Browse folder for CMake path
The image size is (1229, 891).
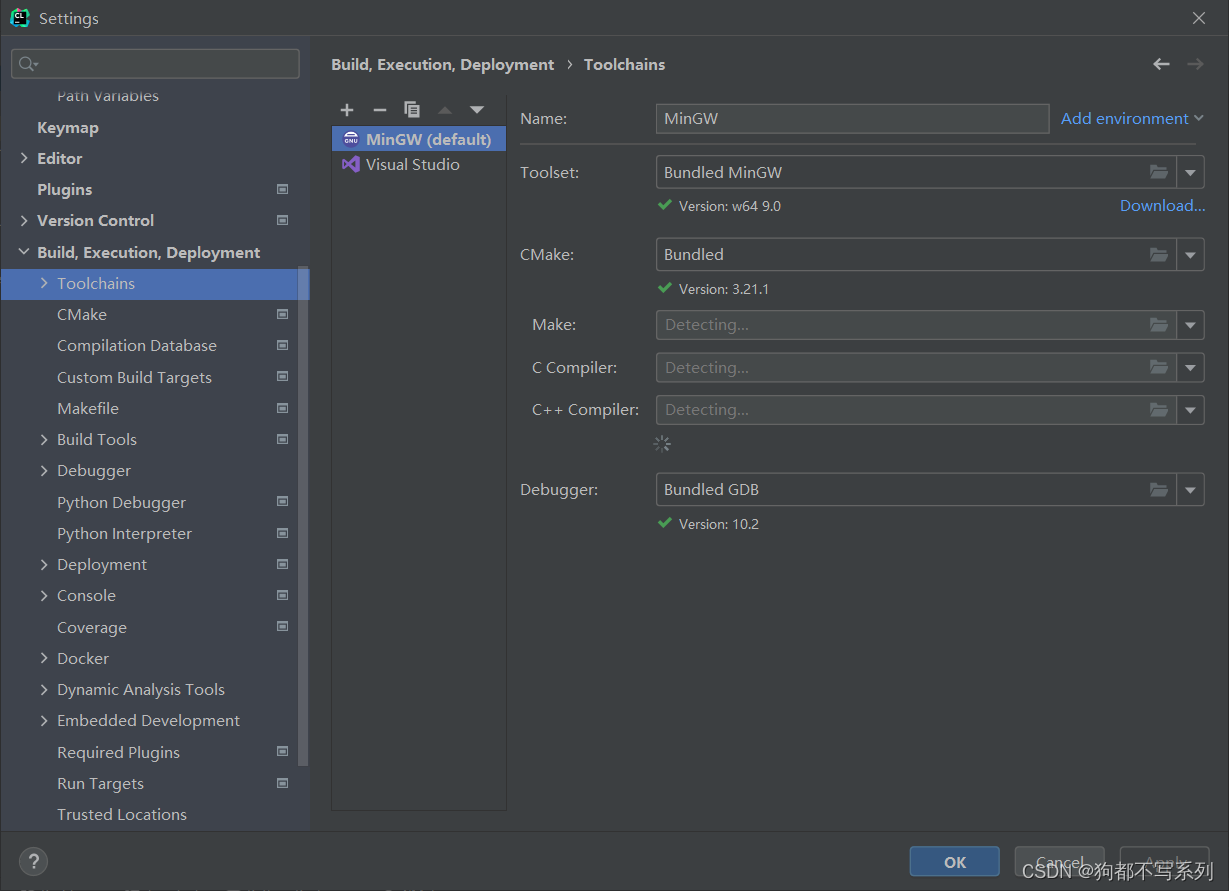point(1159,255)
